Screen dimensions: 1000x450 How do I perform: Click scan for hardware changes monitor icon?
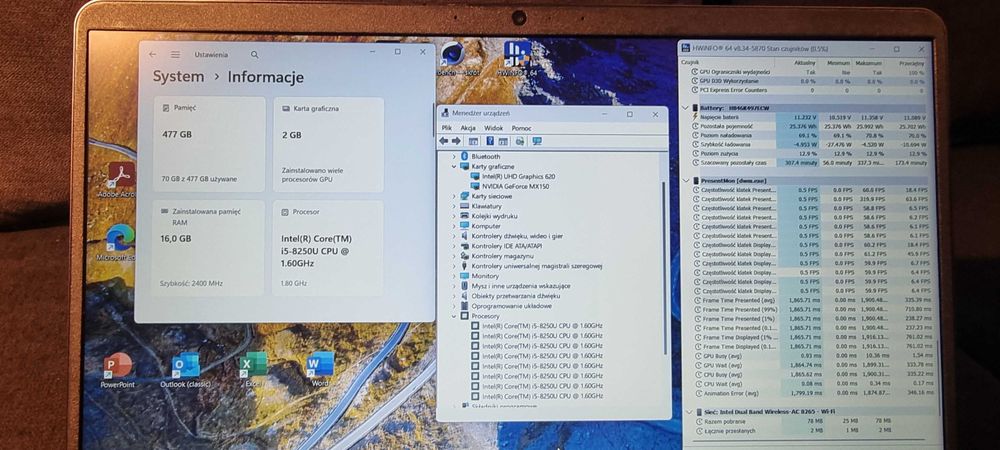pos(536,141)
